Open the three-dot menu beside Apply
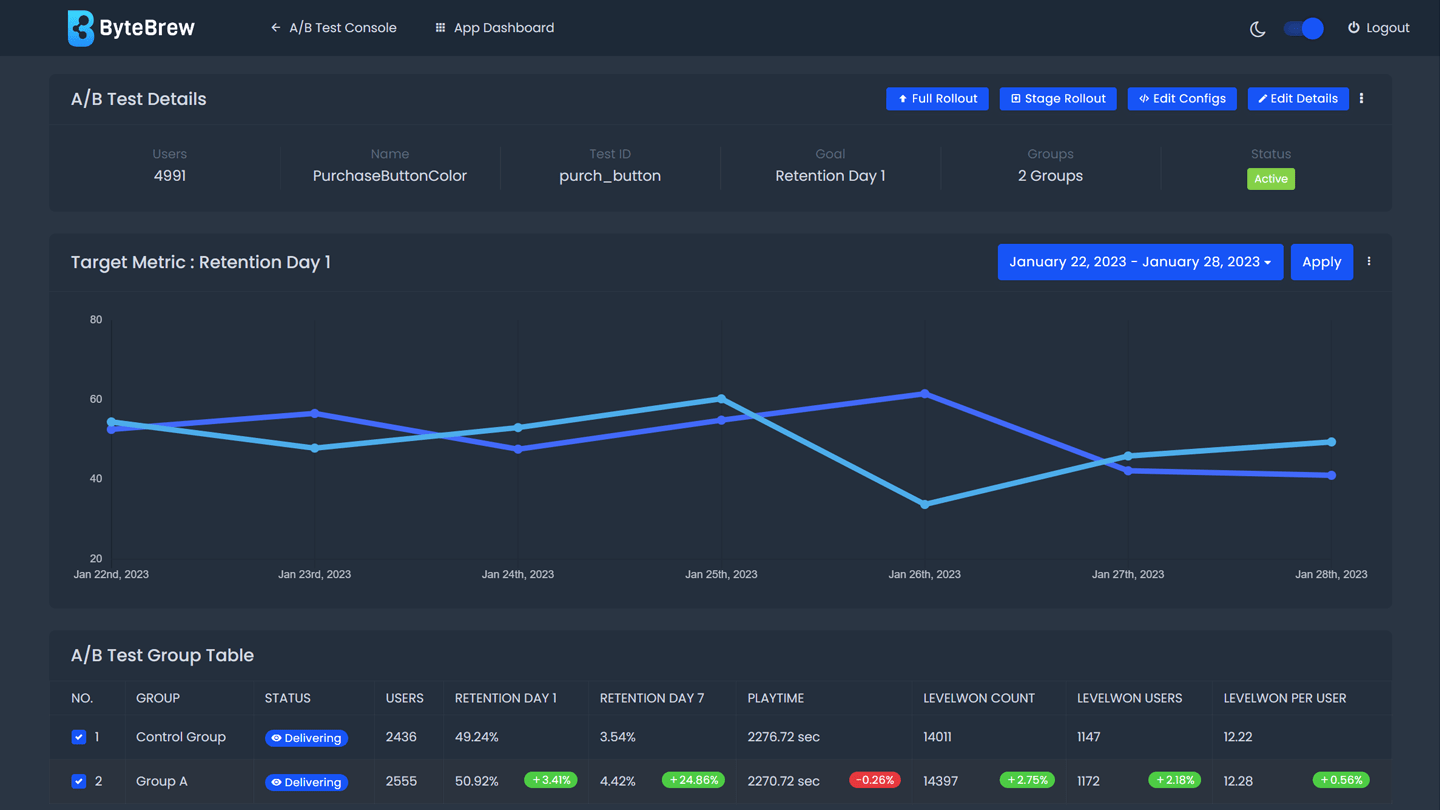Viewport: 1440px width, 810px height. [1369, 261]
